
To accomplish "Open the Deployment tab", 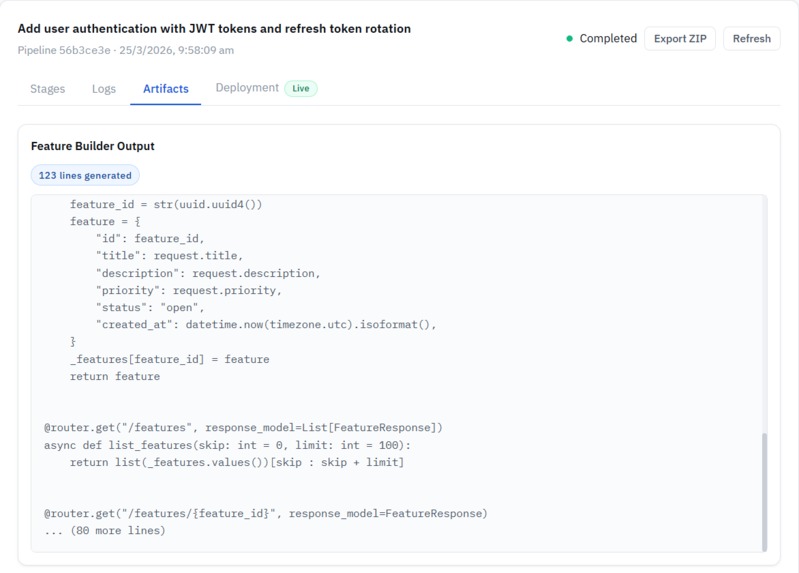I will [247, 88].
